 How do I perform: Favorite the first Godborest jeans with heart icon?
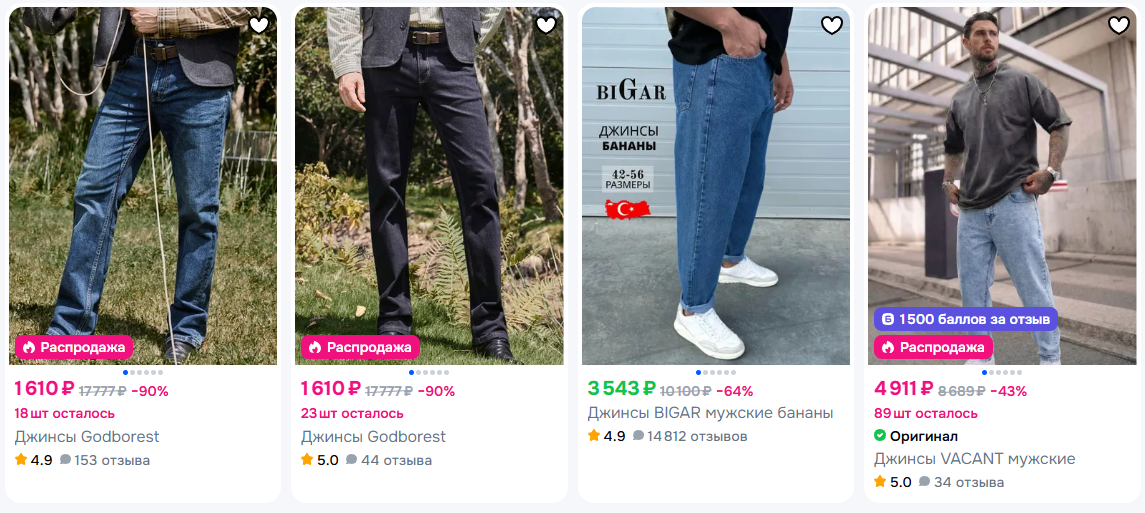coord(259,26)
